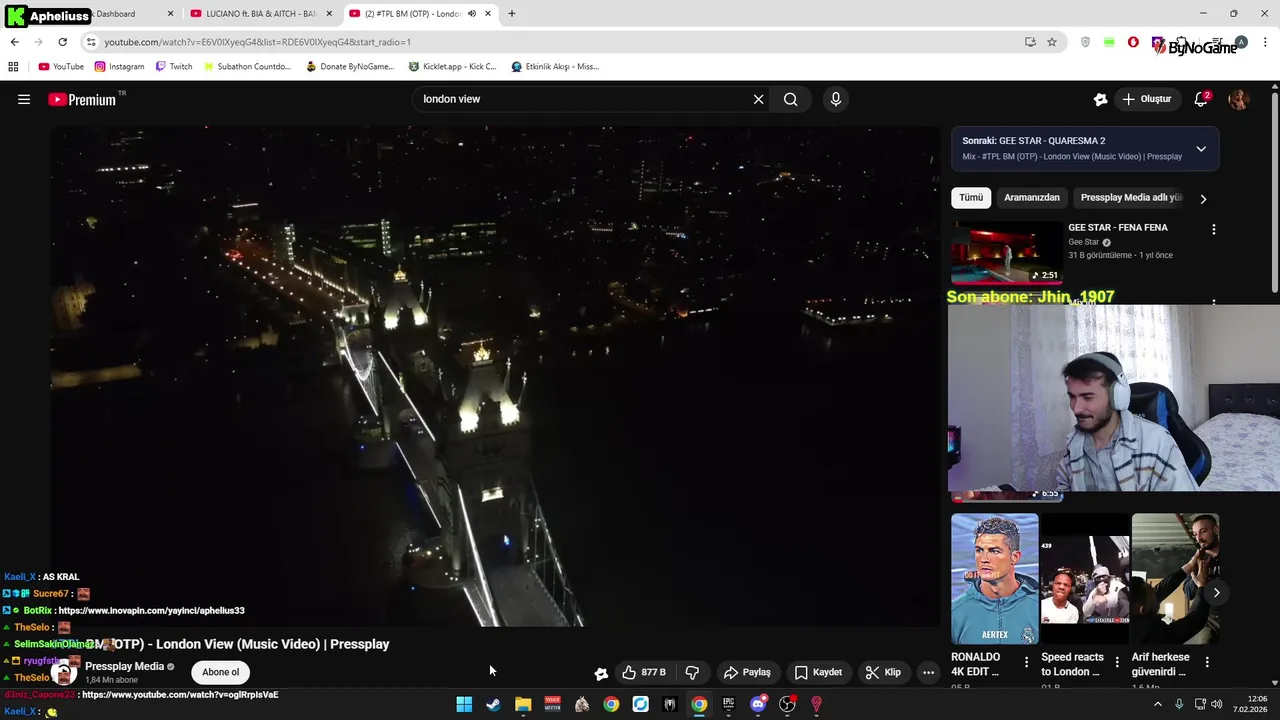Open volume control in system tray
The width and height of the screenshot is (1280, 720).
pos(1217,704)
